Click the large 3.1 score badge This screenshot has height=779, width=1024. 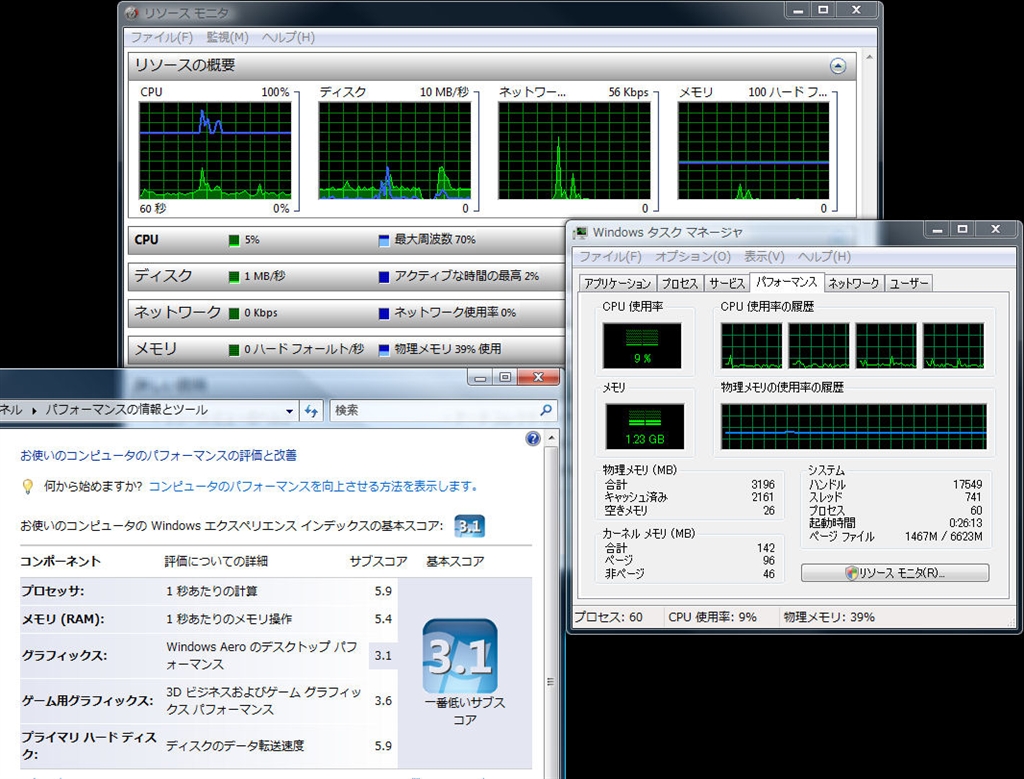click(x=460, y=656)
